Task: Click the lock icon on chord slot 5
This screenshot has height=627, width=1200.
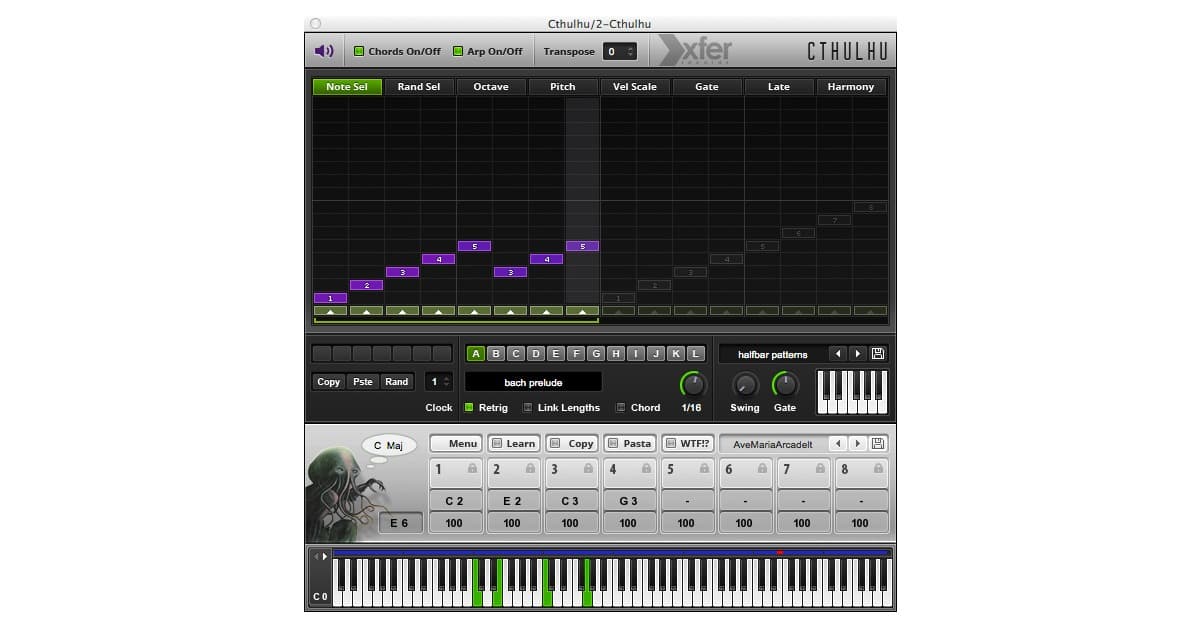Action: tap(704, 469)
